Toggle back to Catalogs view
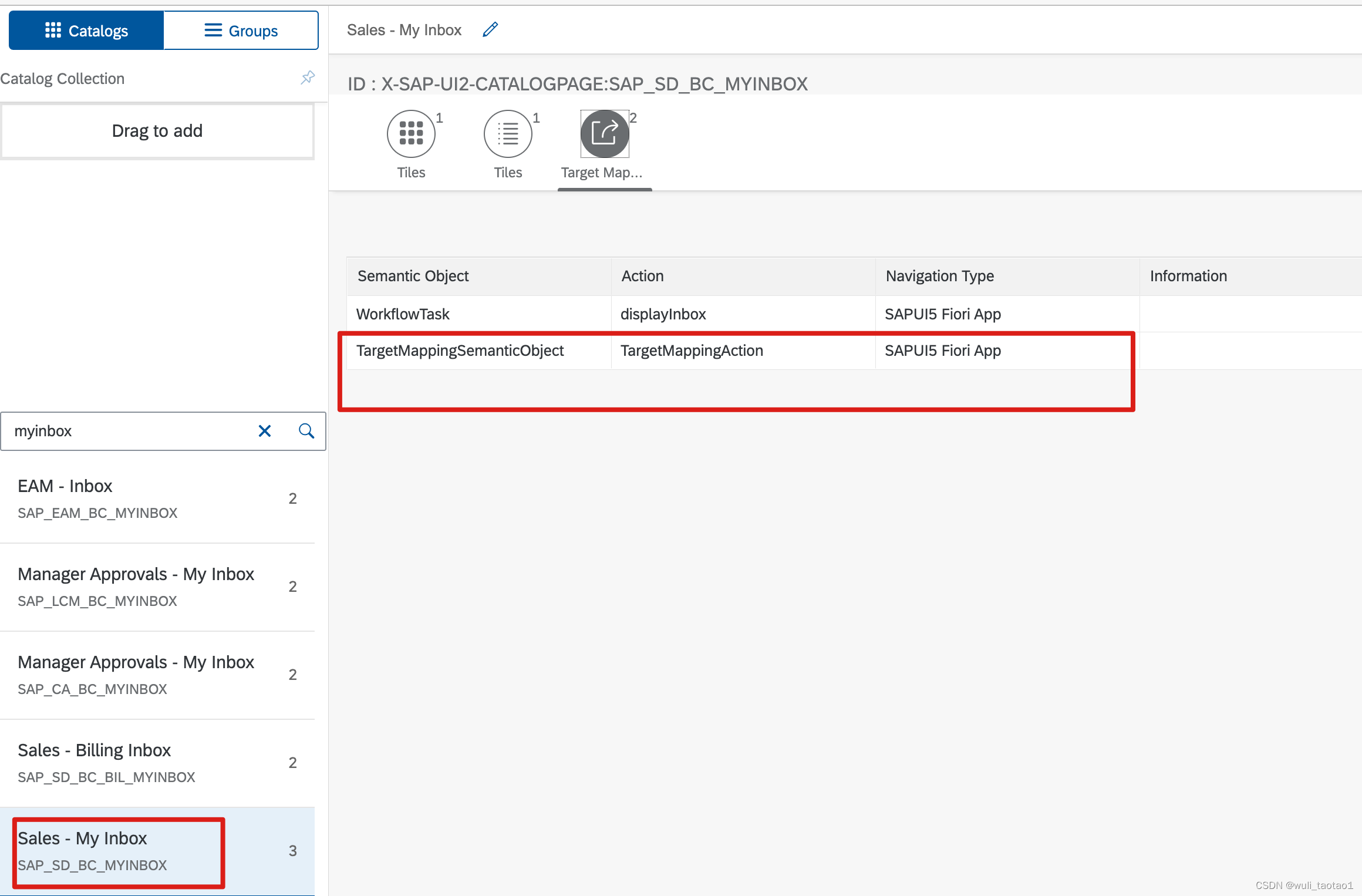1362x896 pixels. tap(85, 30)
